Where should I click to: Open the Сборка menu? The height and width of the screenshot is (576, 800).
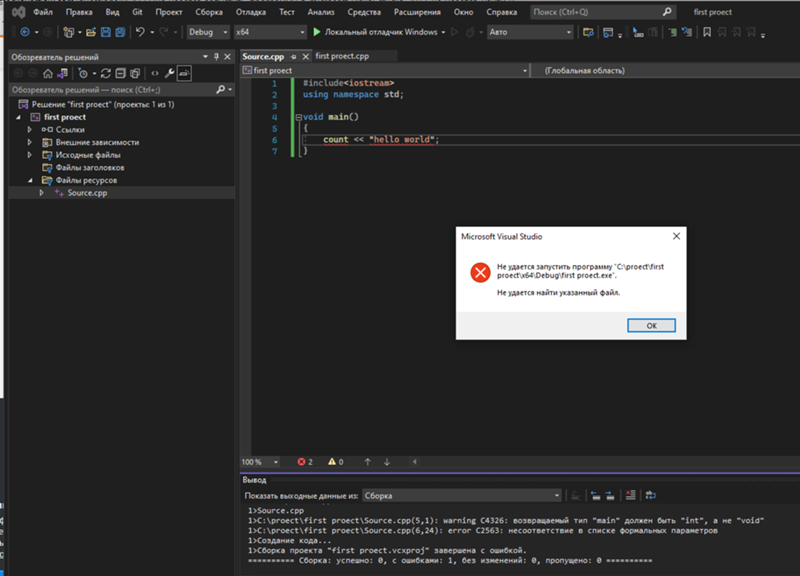point(209,12)
